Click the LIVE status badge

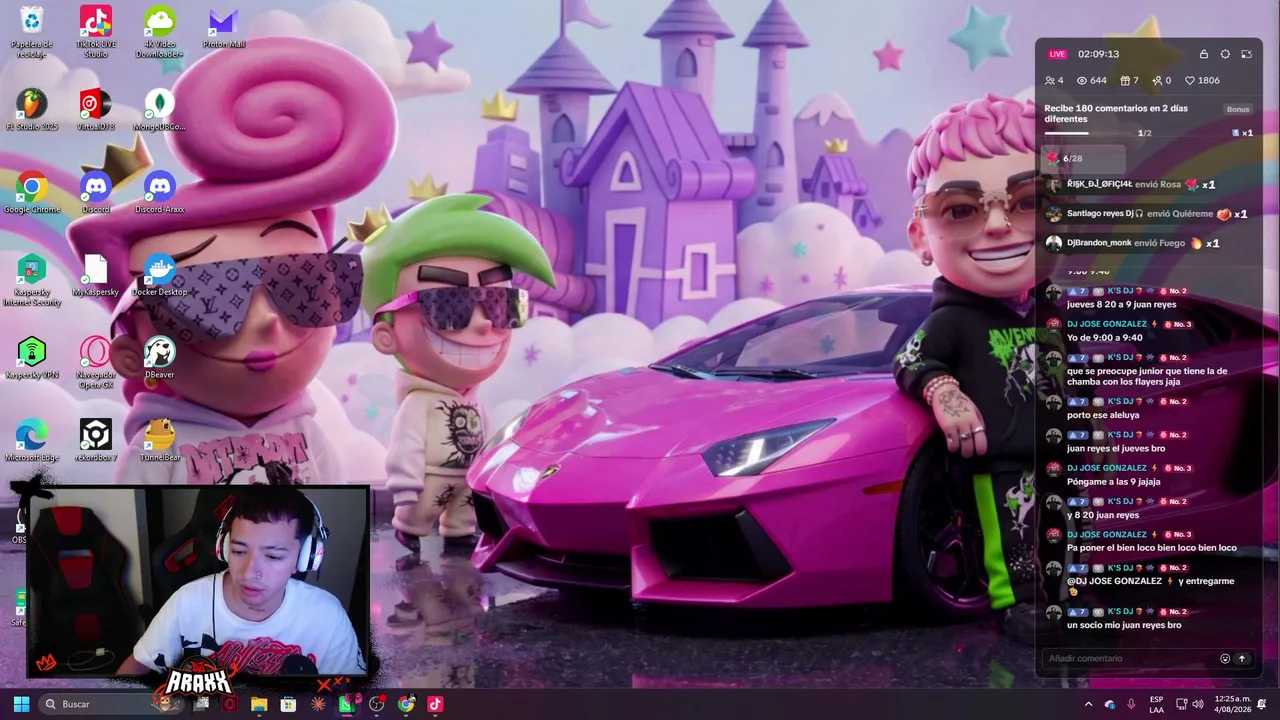pyautogui.click(x=1057, y=54)
